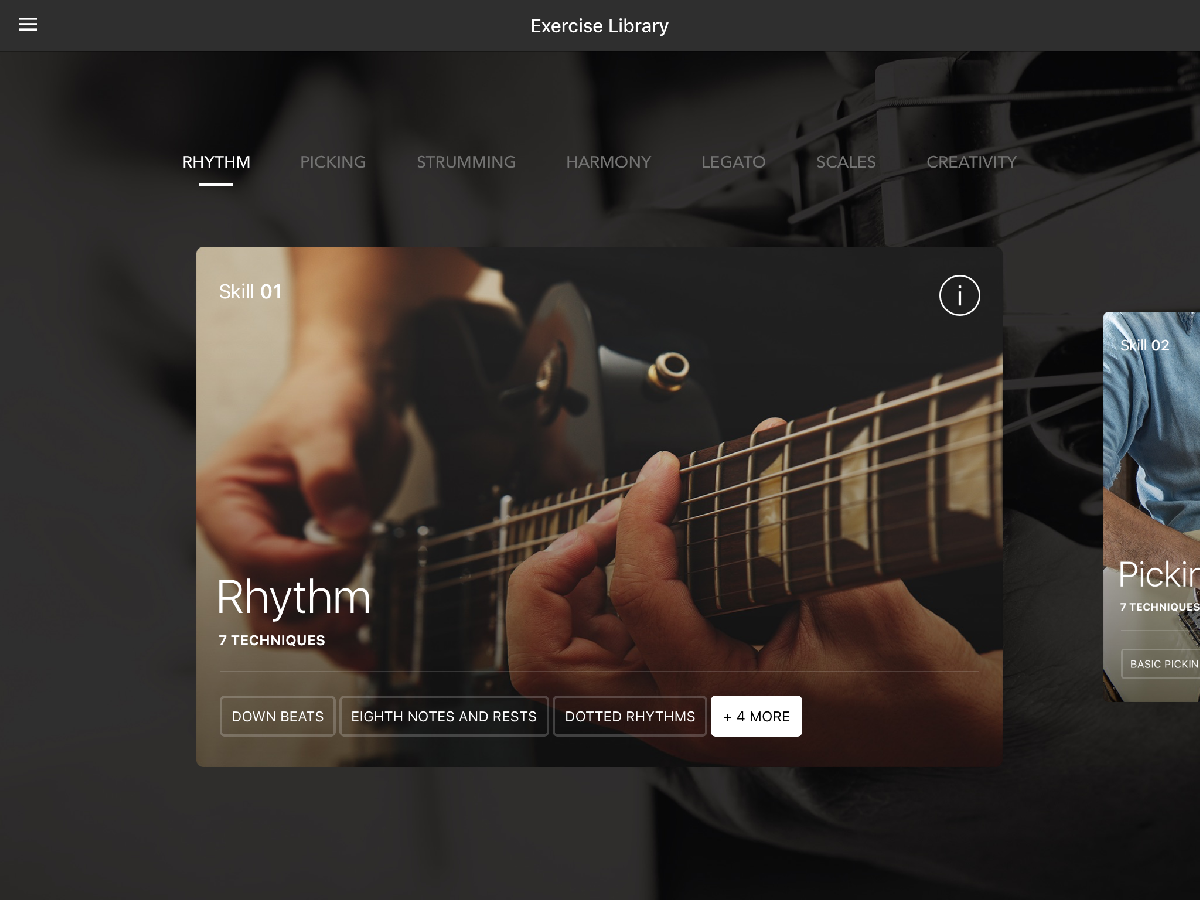Expand the + 4 MORE techniques

click(756, 716)
